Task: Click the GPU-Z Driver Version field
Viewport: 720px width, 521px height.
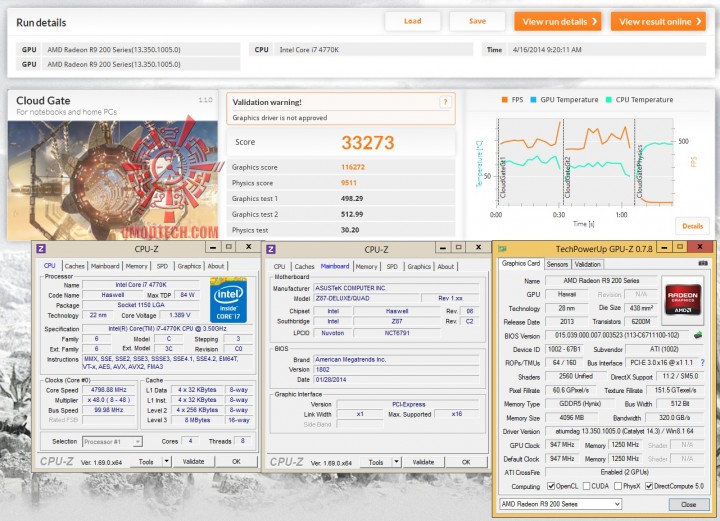Action: [x=624, y=431]
